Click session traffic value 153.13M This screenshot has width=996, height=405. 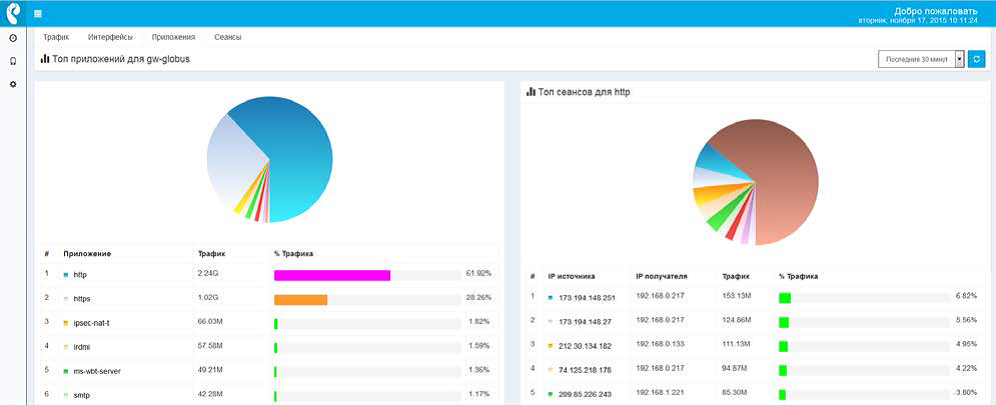tap(736, 296)
